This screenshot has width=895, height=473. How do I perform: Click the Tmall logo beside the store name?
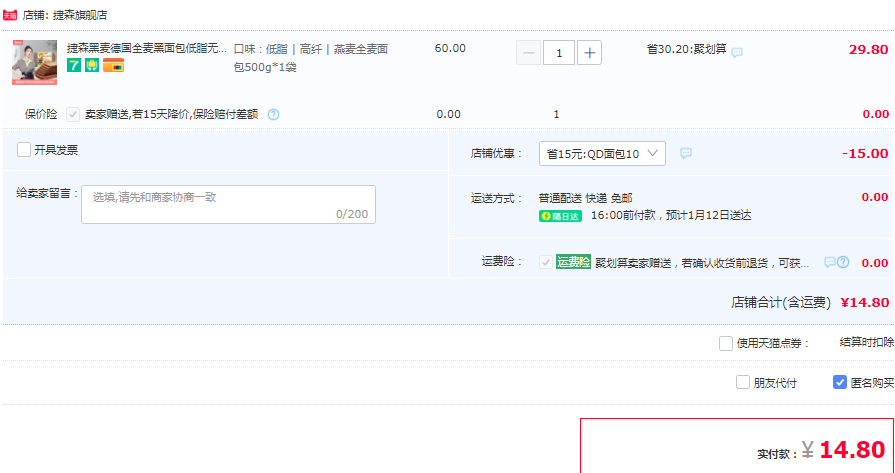pos(10,15)
